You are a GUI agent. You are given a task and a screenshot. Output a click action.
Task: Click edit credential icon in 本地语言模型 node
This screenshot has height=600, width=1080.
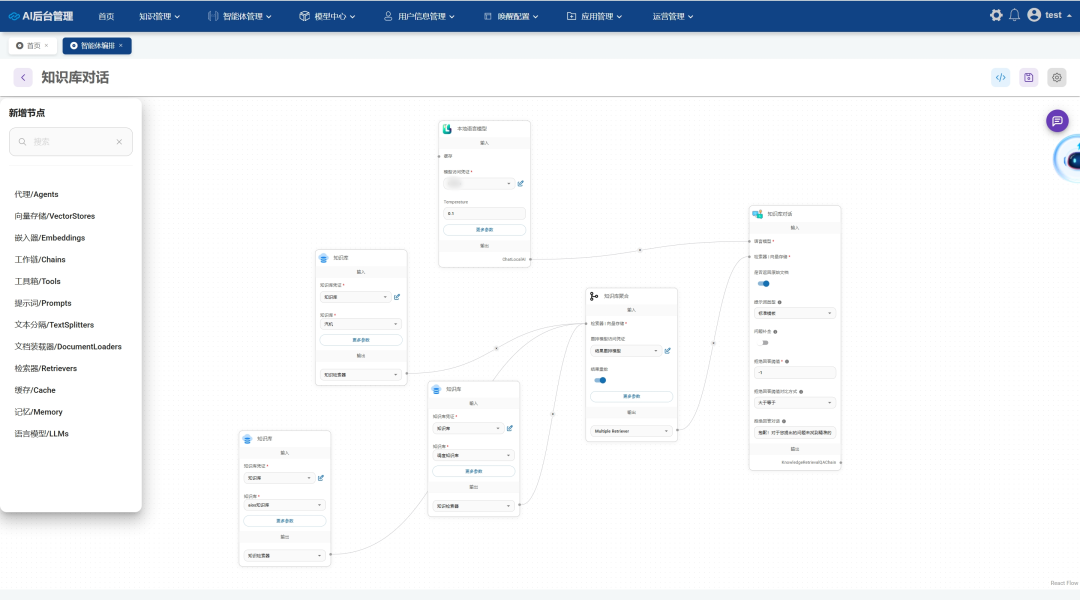[x=521, y=184]
